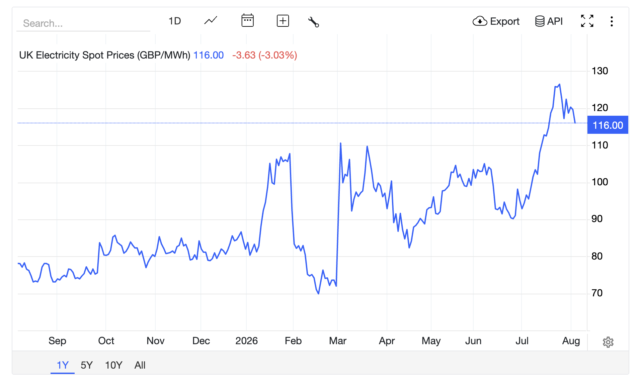Switch to the 5Y time range
This screenshot has height=386, width=640.
87,365
